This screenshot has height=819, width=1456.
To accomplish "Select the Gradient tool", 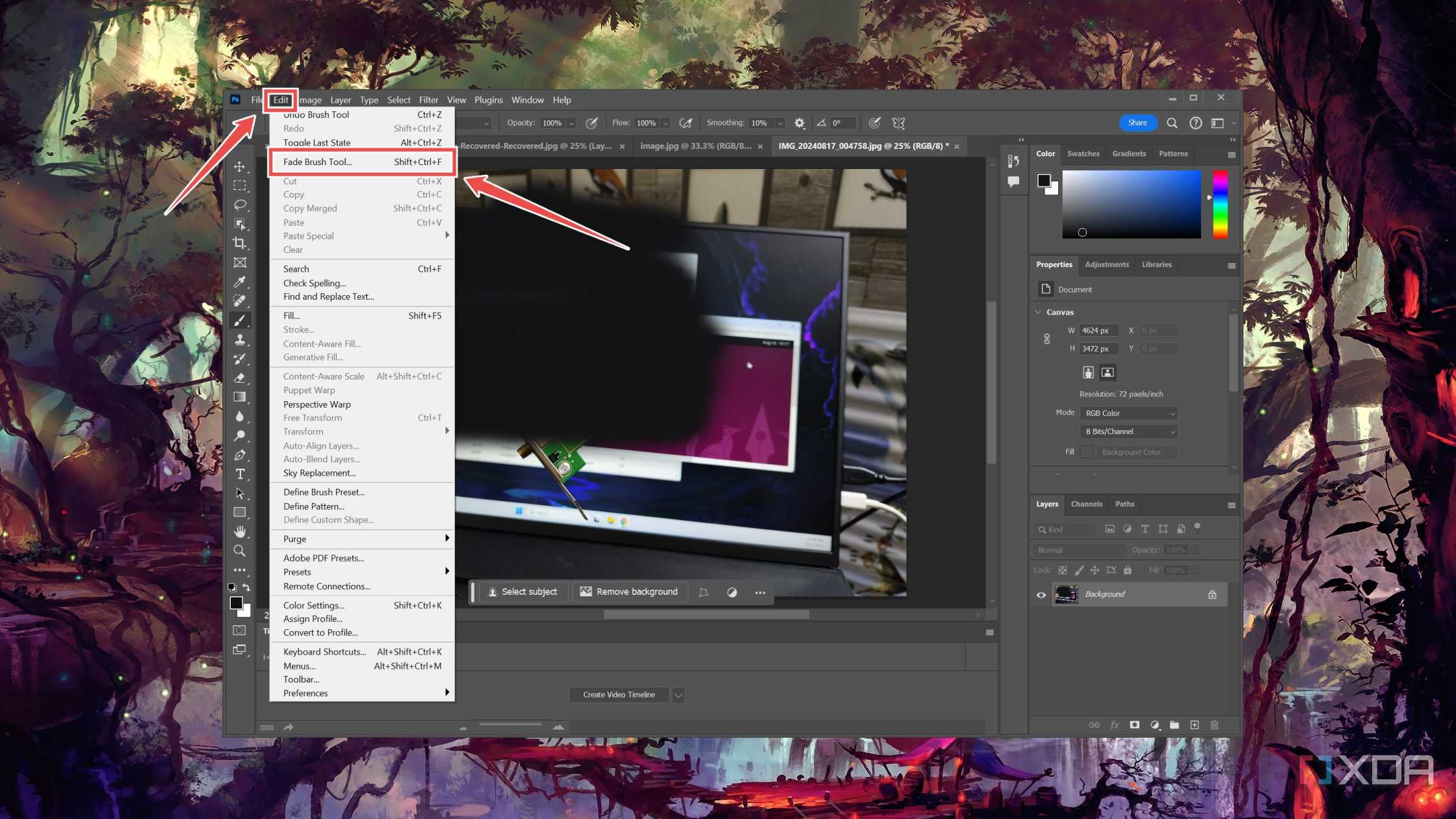I will [x=240, y=397].
